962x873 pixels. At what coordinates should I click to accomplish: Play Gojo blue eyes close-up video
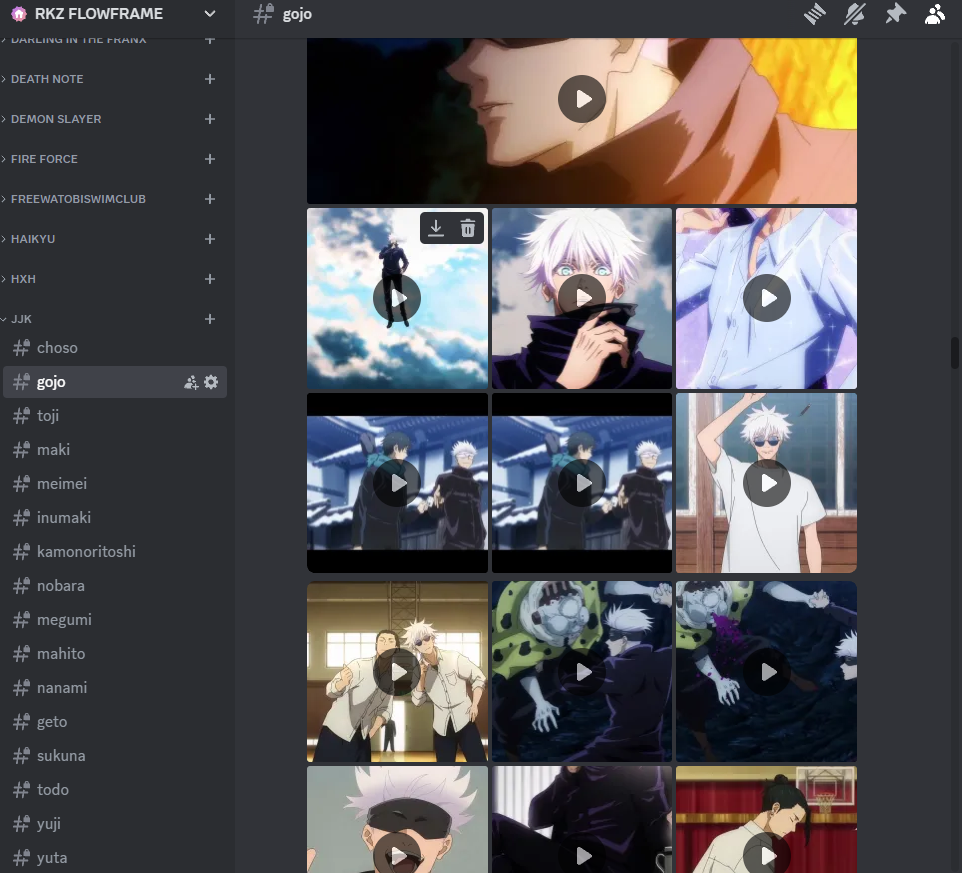pyautogui.click(x=582, y=298)
